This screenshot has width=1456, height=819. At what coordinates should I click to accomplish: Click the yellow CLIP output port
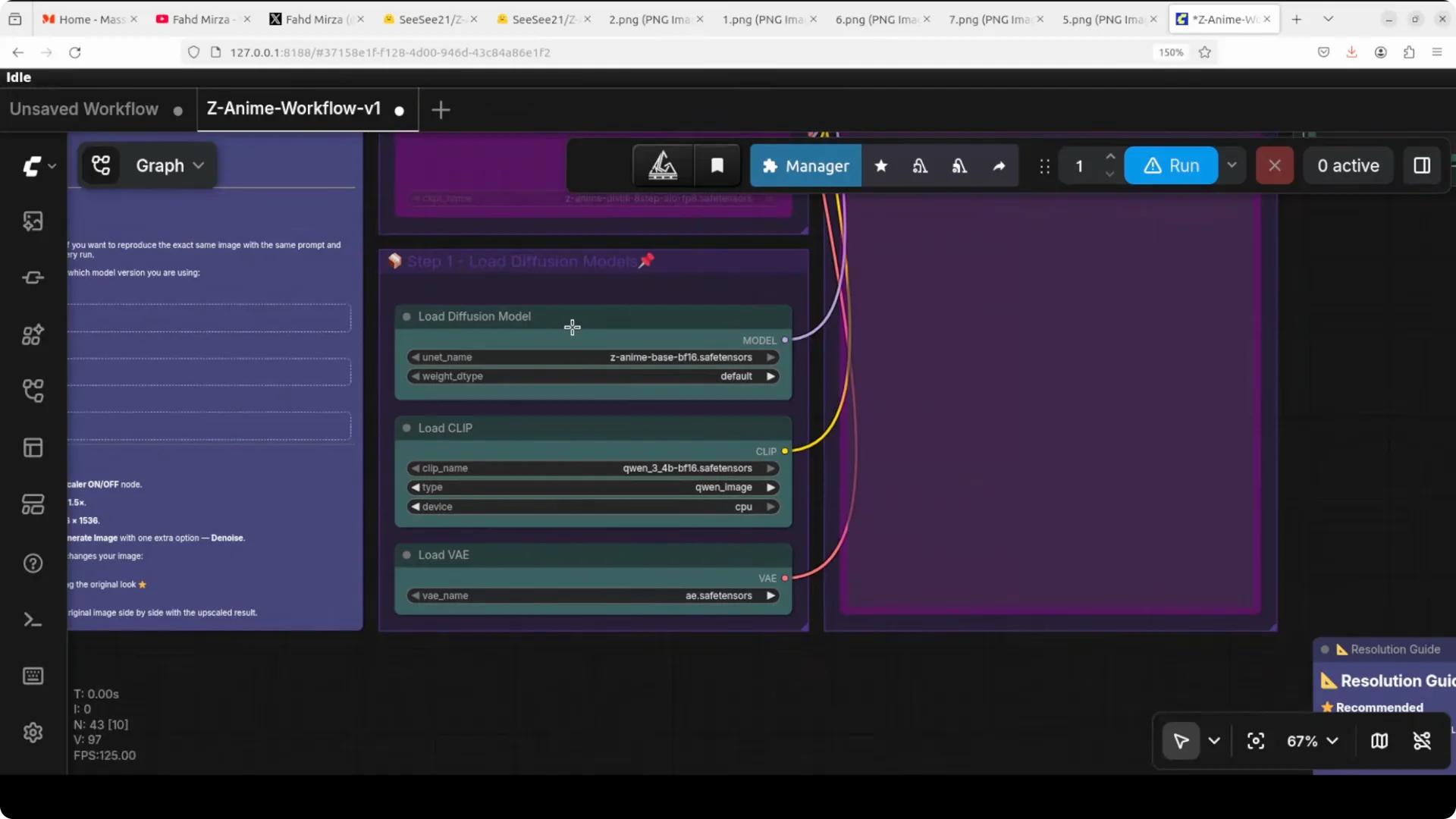click(785, 451)
